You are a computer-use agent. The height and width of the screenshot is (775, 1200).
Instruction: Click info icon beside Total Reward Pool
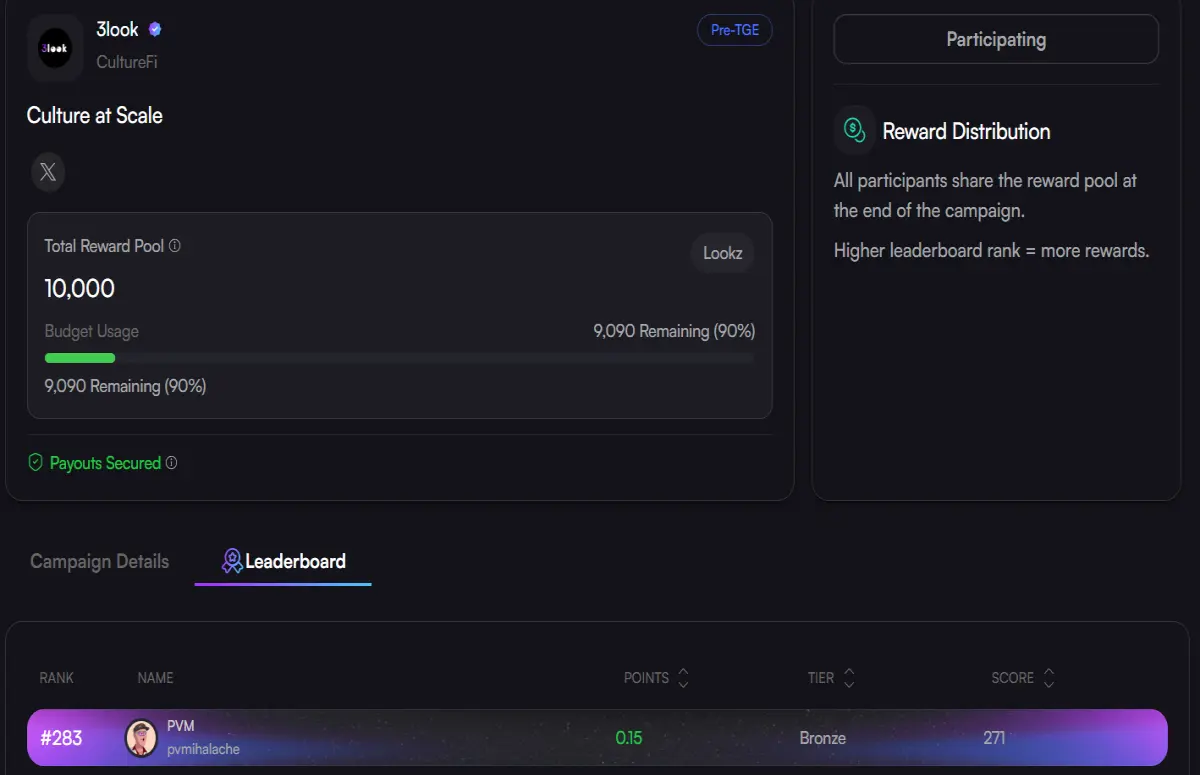(x=175, y=246)
